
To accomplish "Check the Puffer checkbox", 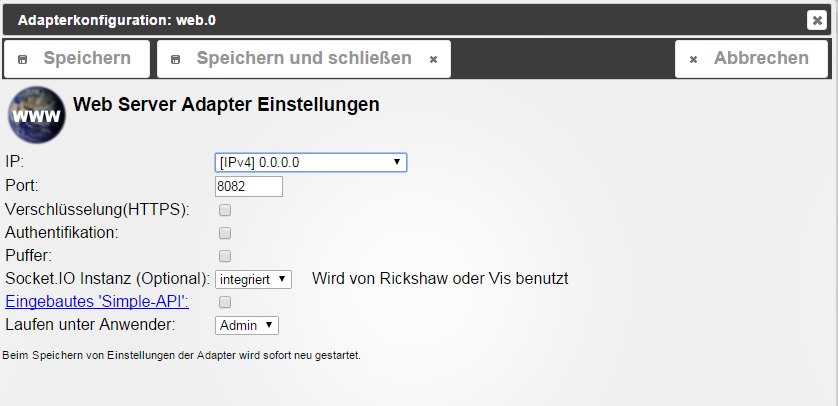I will point(225,256).
